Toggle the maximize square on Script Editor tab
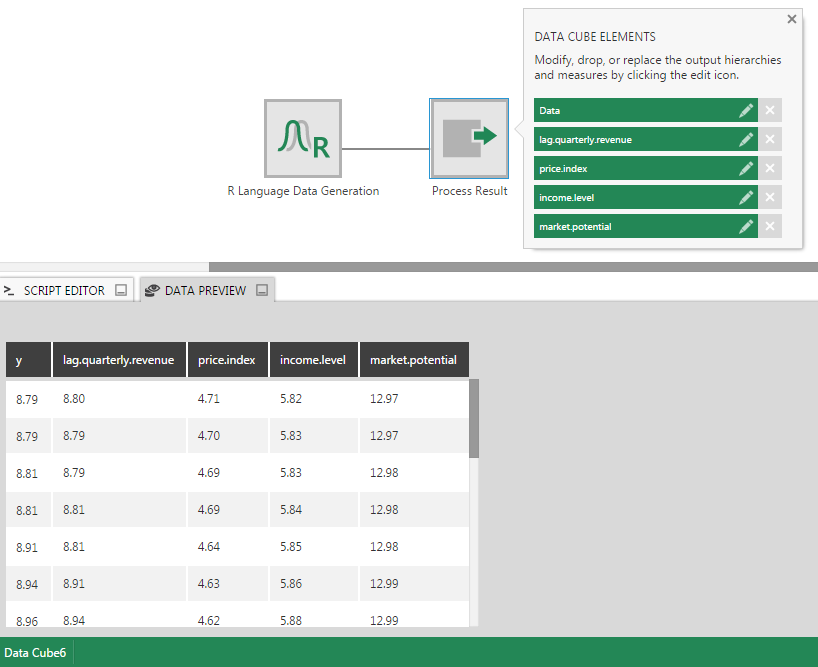The height and width of the screenshot is (667, 818). coord(120,289)
